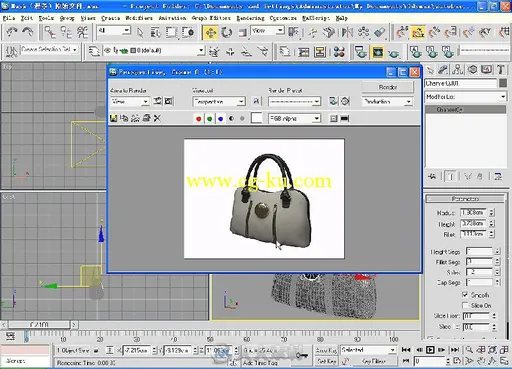
Task: Open the File menu
Action: coord(9,18)
